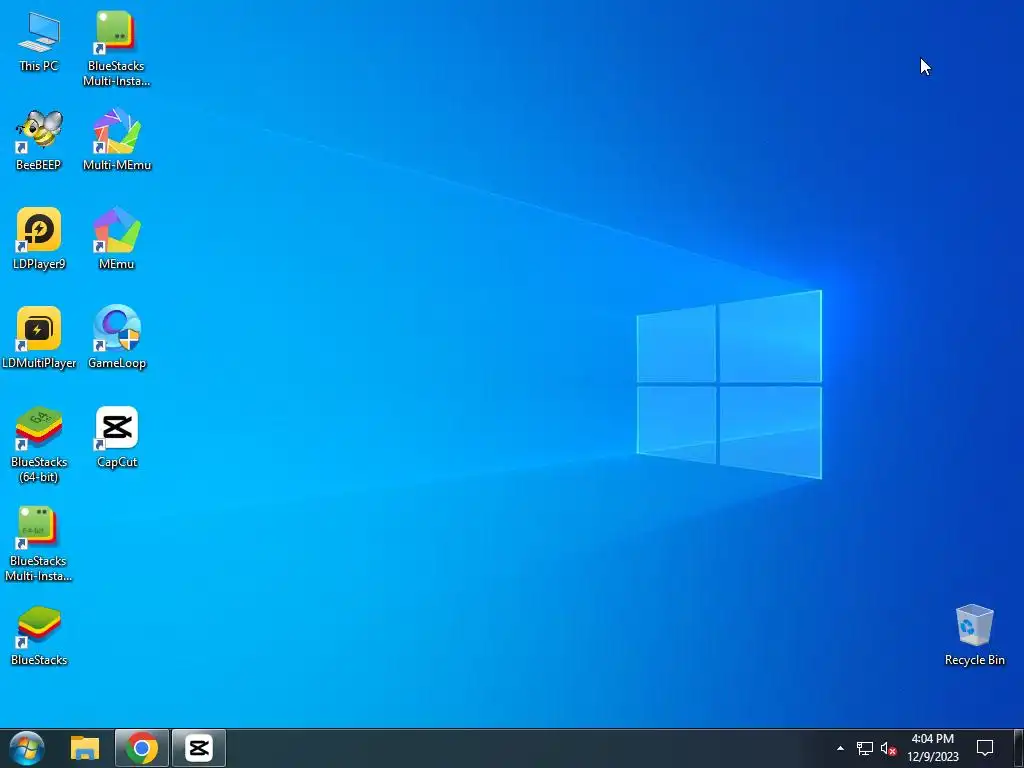This screenshot has height=768, width=1024.
Task: Select the Multi-MEmu desktop shortcut
Action: point(116,140)
